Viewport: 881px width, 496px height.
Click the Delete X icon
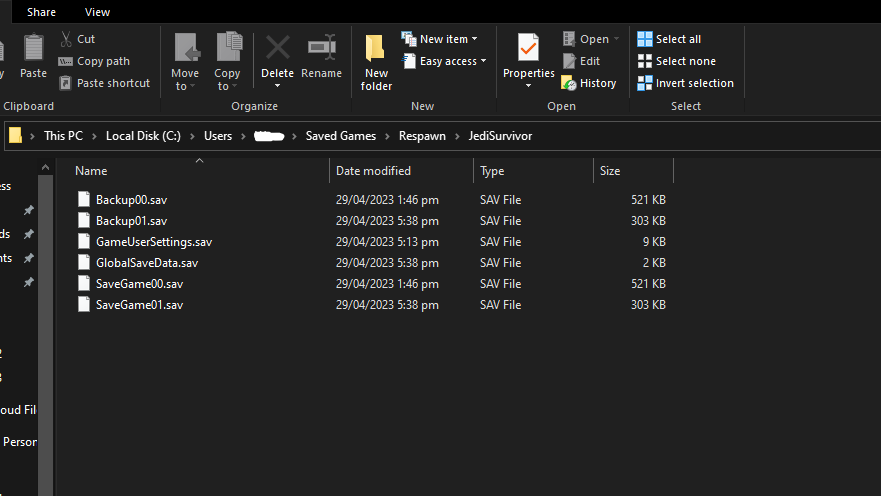[278, 48]
